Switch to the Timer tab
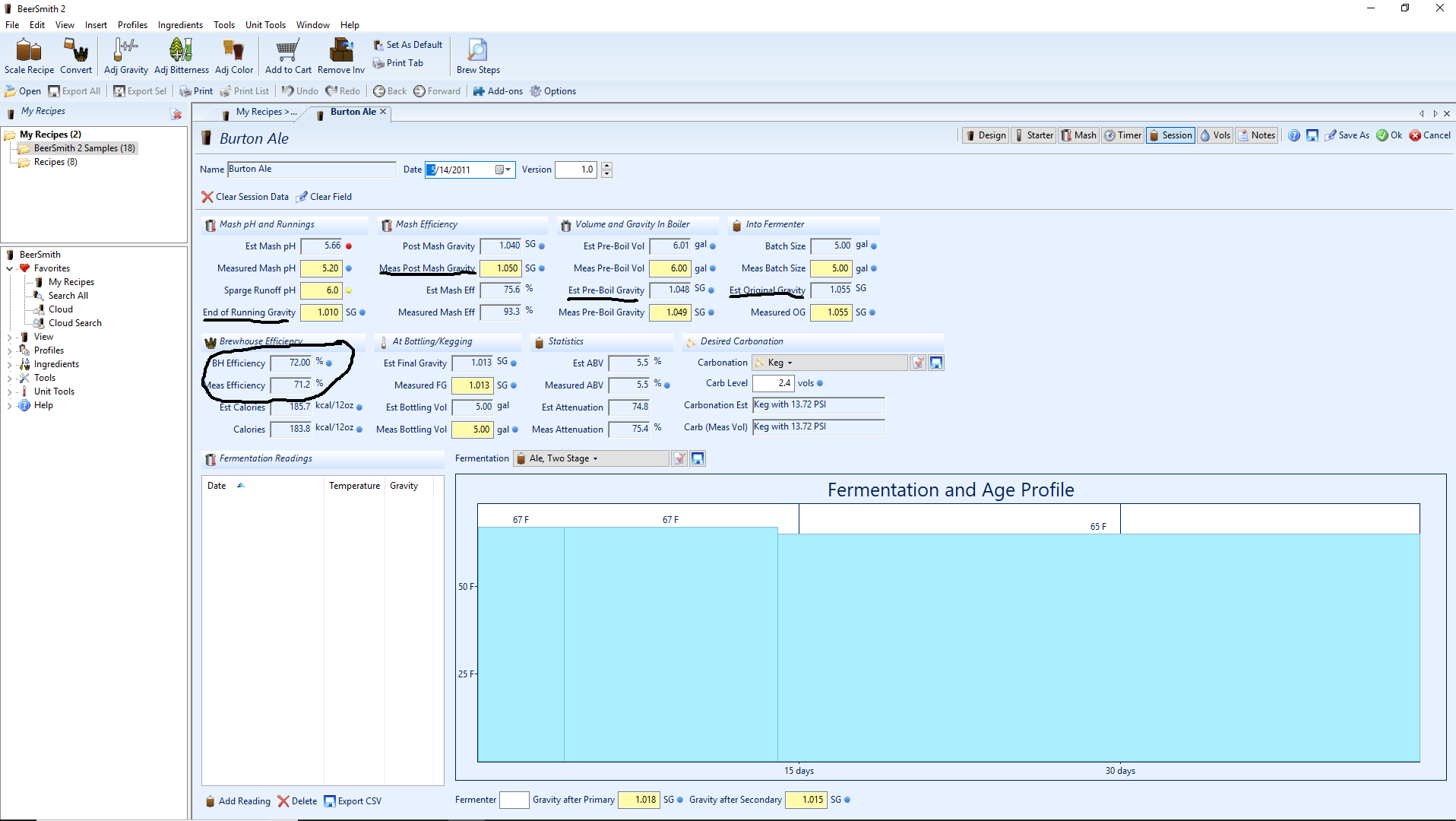Screen dimensions: 1456x821 coord(1123,135)
